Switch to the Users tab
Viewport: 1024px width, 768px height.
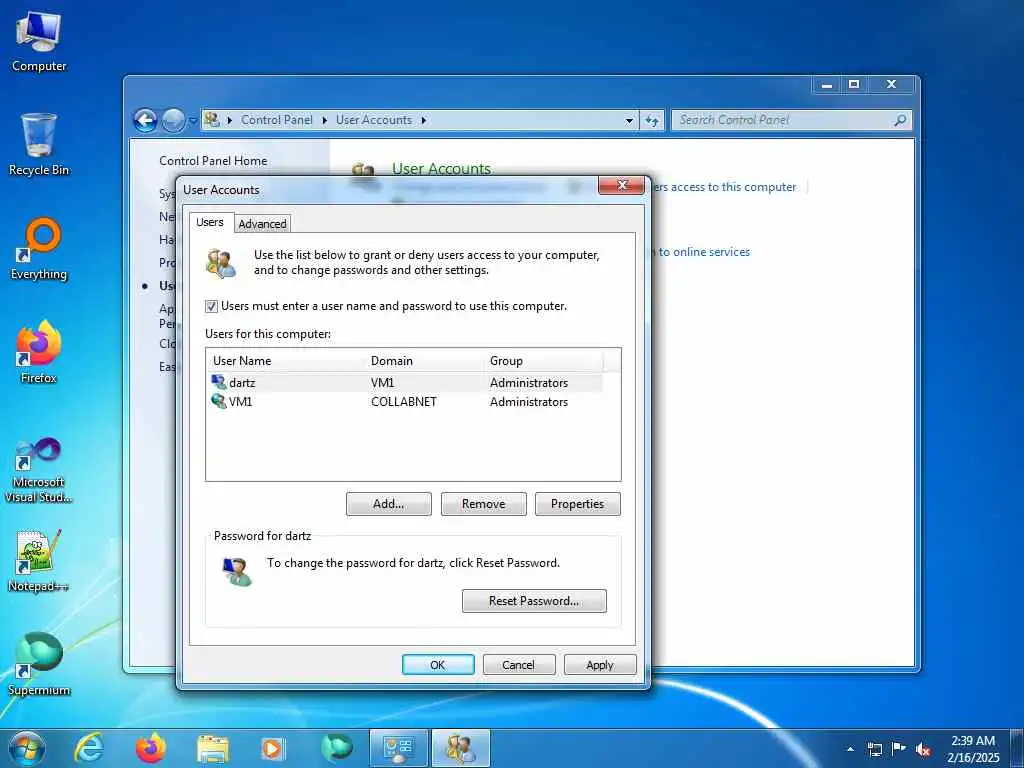click(x=210, y=222)
